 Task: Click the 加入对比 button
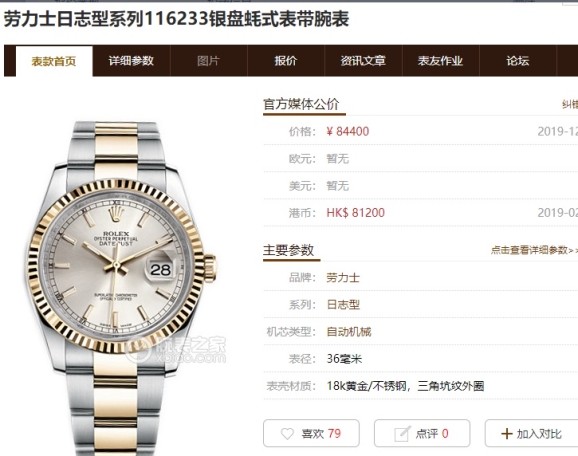pos(532,433)
